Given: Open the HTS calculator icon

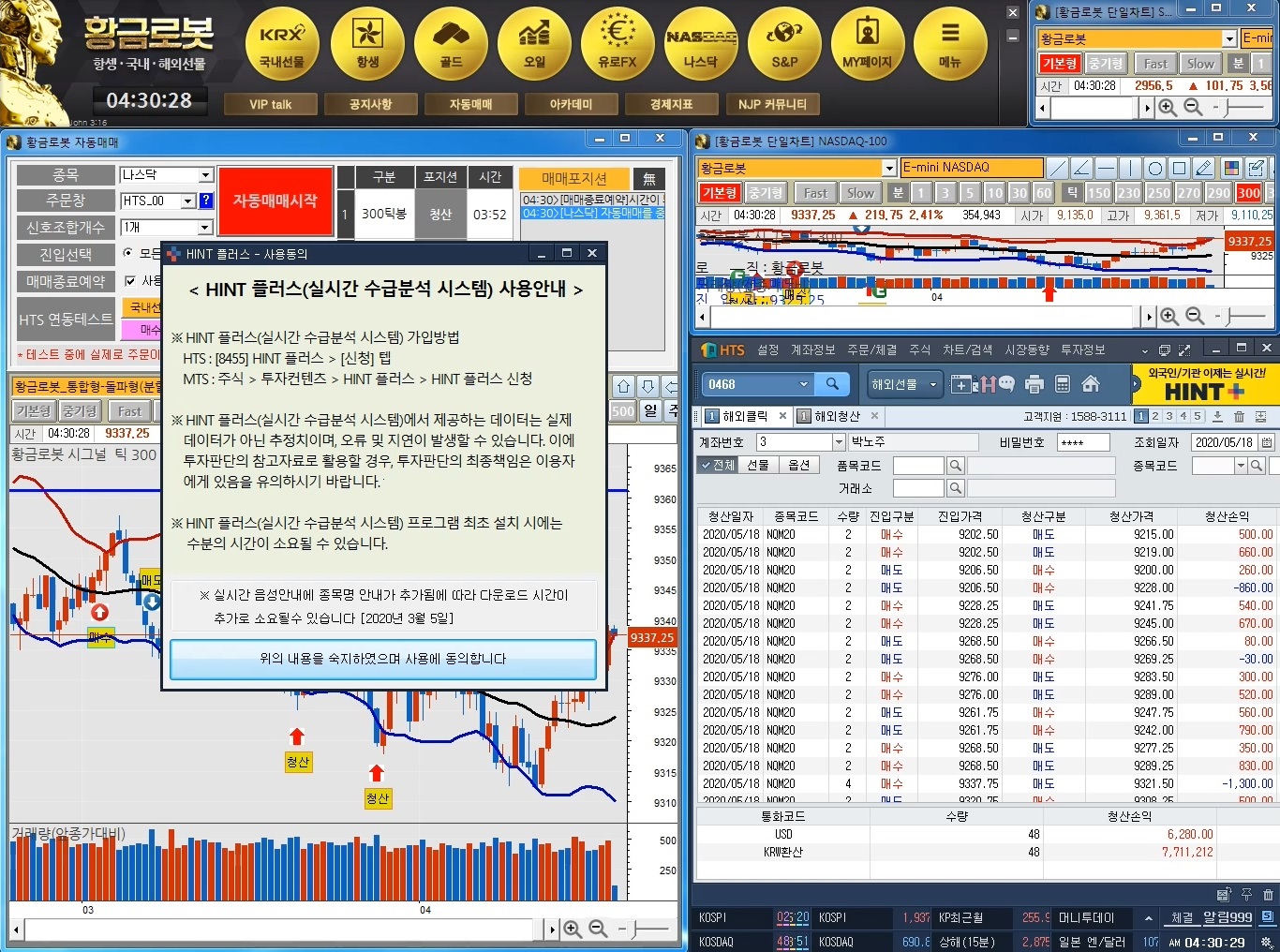Looking at the screenshot, I should (x=1063, y=384).
